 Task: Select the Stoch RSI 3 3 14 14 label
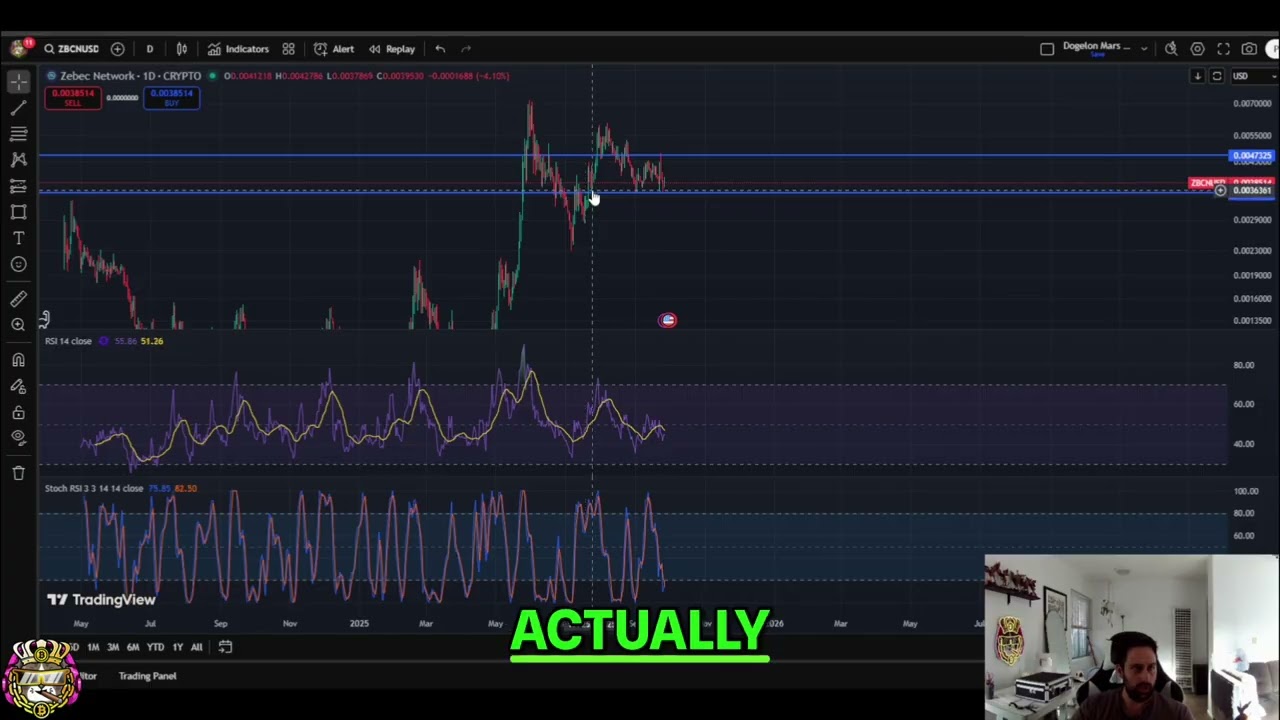[x=94, y=488]
